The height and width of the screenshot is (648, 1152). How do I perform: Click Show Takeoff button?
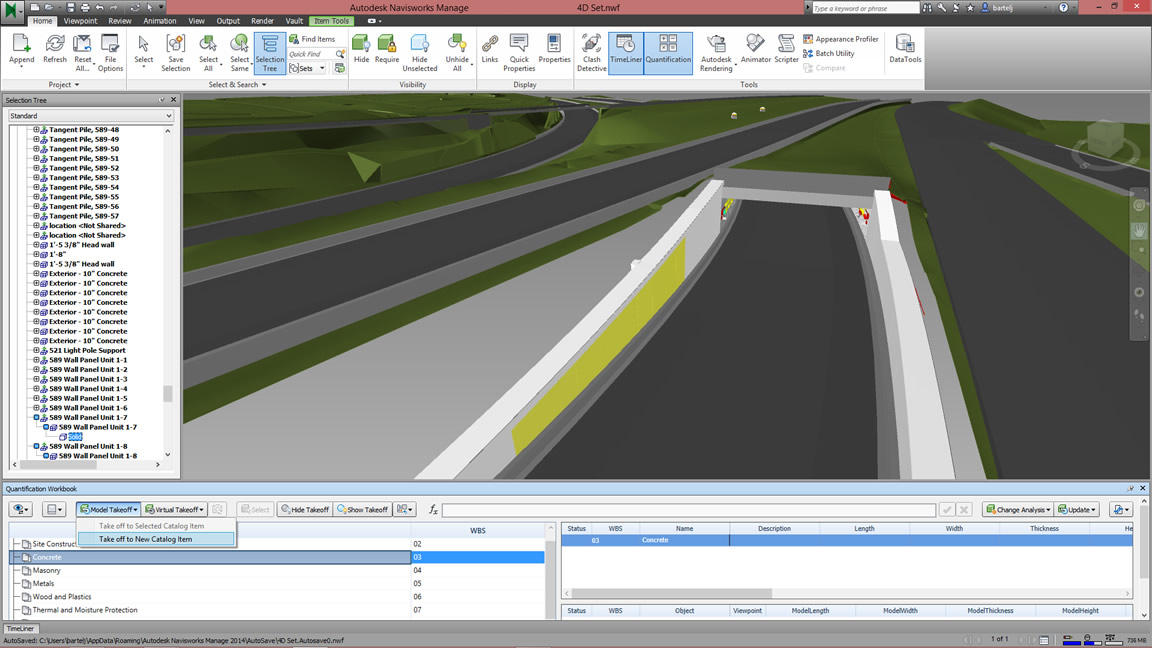(362, 509)
